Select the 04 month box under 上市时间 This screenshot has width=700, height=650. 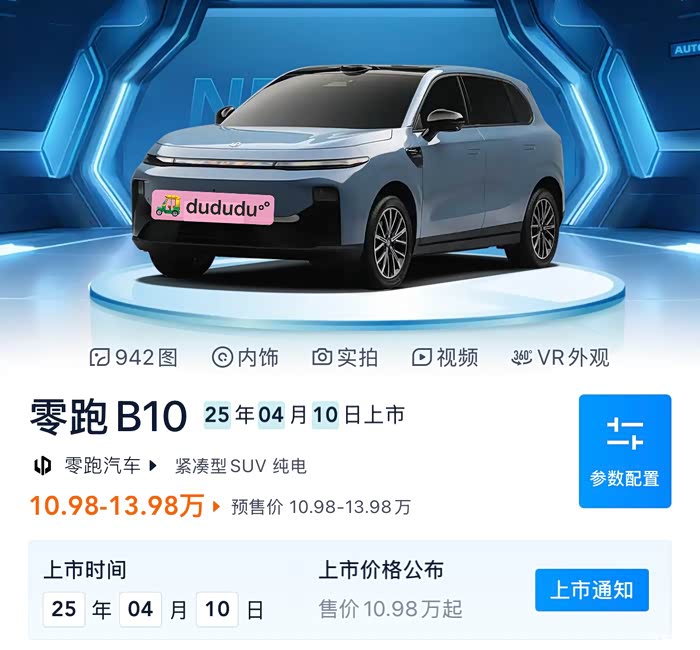pos(140,609)
